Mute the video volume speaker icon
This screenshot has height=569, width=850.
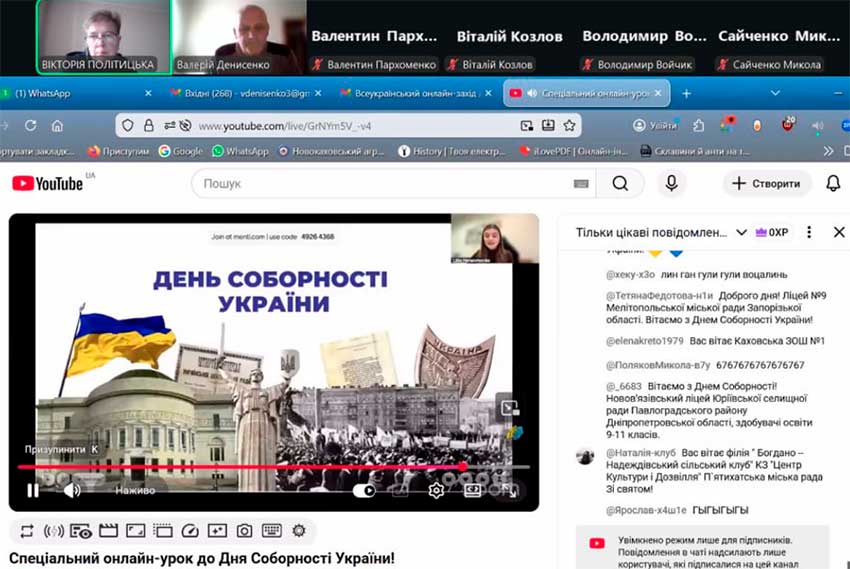click(72, 490)
